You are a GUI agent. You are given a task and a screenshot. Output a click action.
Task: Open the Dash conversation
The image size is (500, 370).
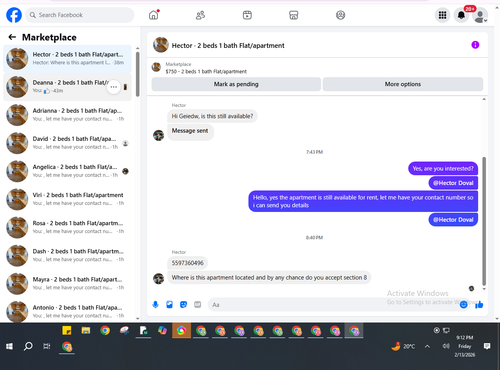(67, 255)
